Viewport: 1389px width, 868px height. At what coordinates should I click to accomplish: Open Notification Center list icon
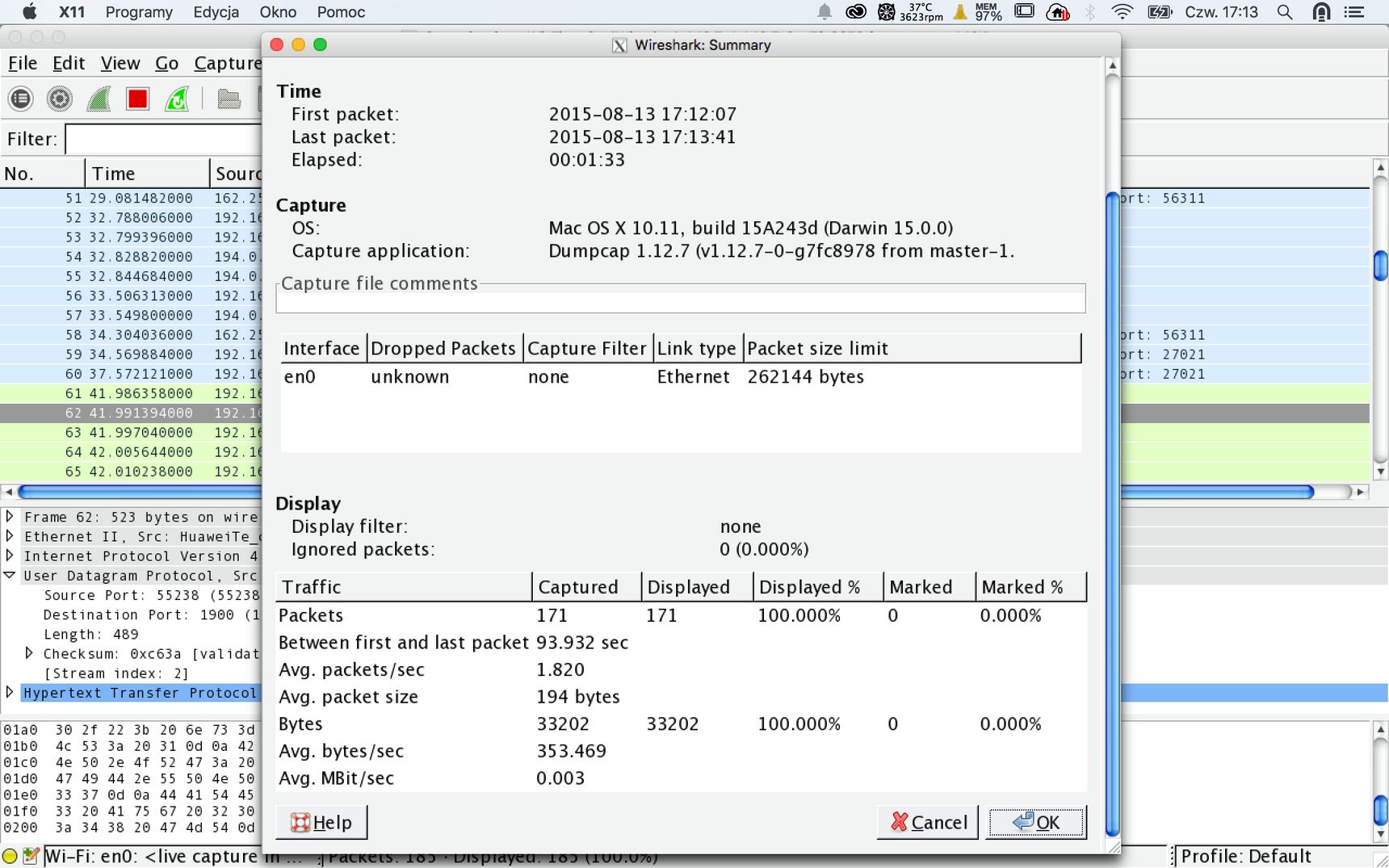click(x=1353, y=11)
